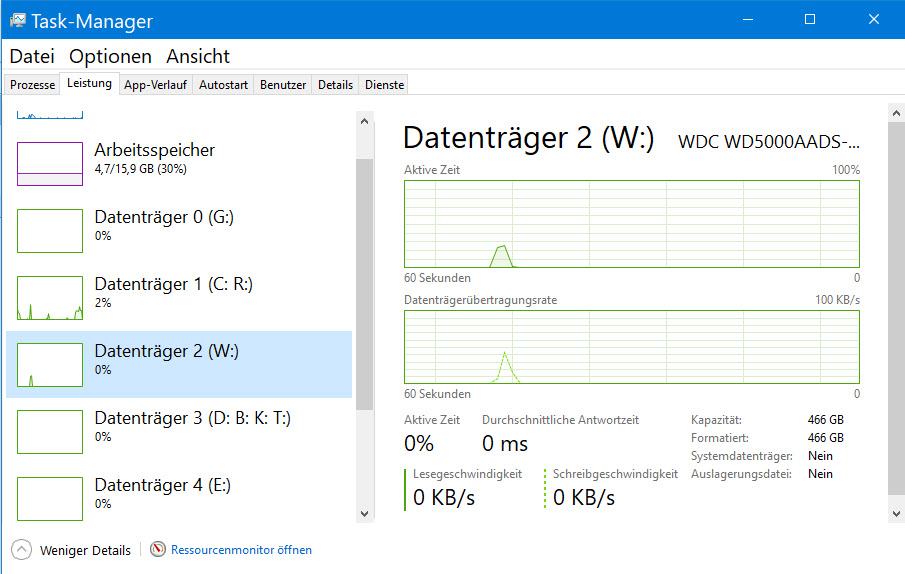
Task: Select Datenträger 4 (E:) graph thumbnail
Action: click(50, 499)
